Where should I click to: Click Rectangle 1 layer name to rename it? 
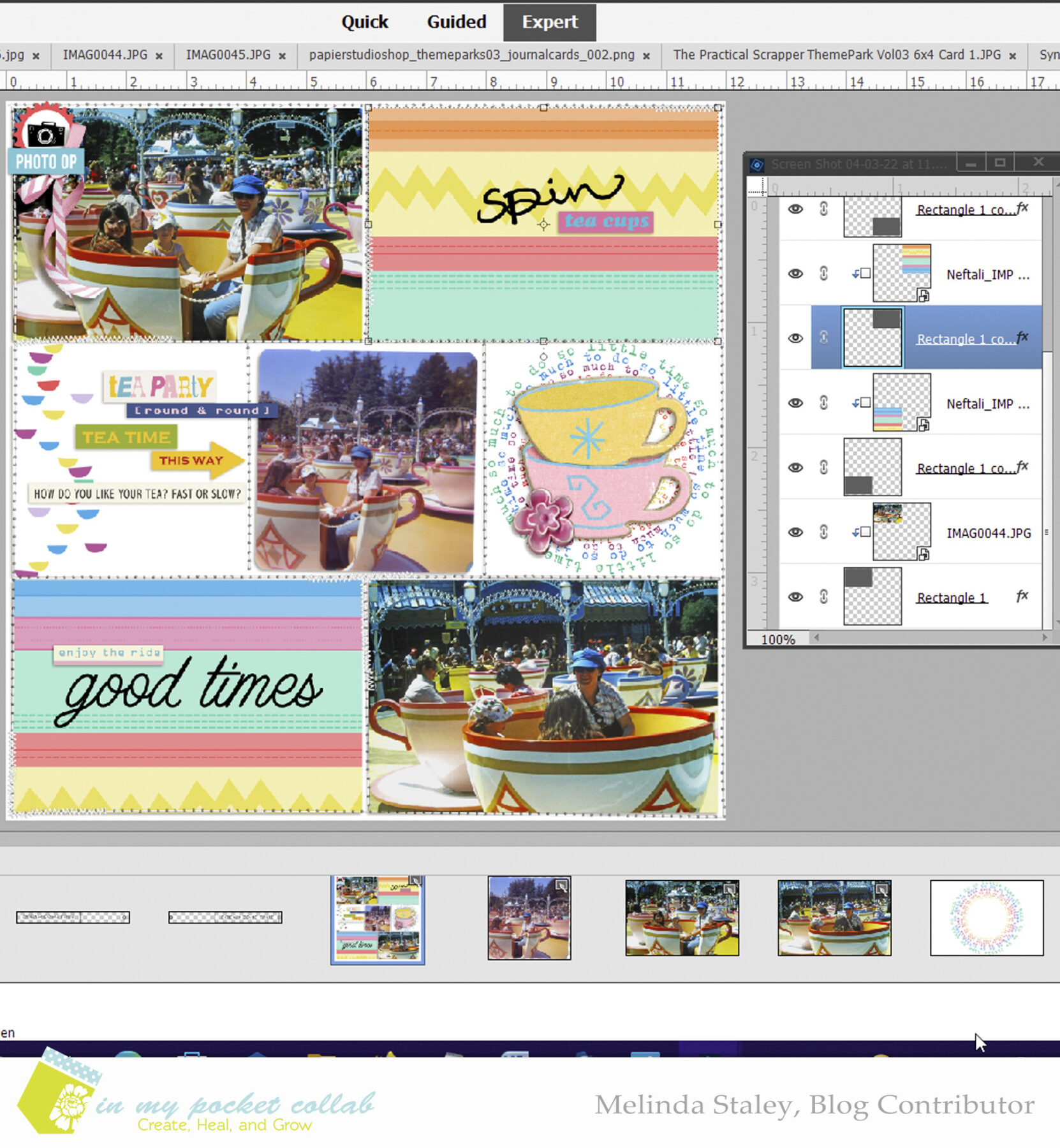(x=951, y=597)
